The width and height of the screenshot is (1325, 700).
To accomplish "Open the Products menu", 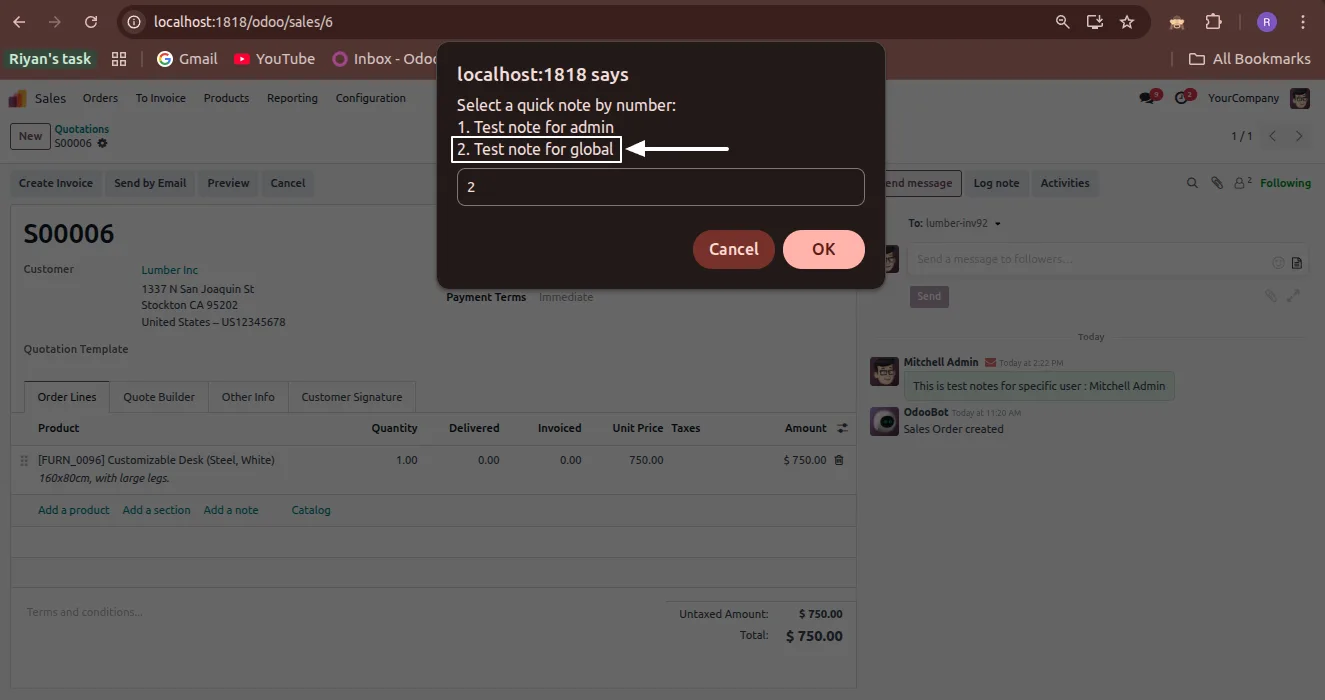I will (226, 98).
